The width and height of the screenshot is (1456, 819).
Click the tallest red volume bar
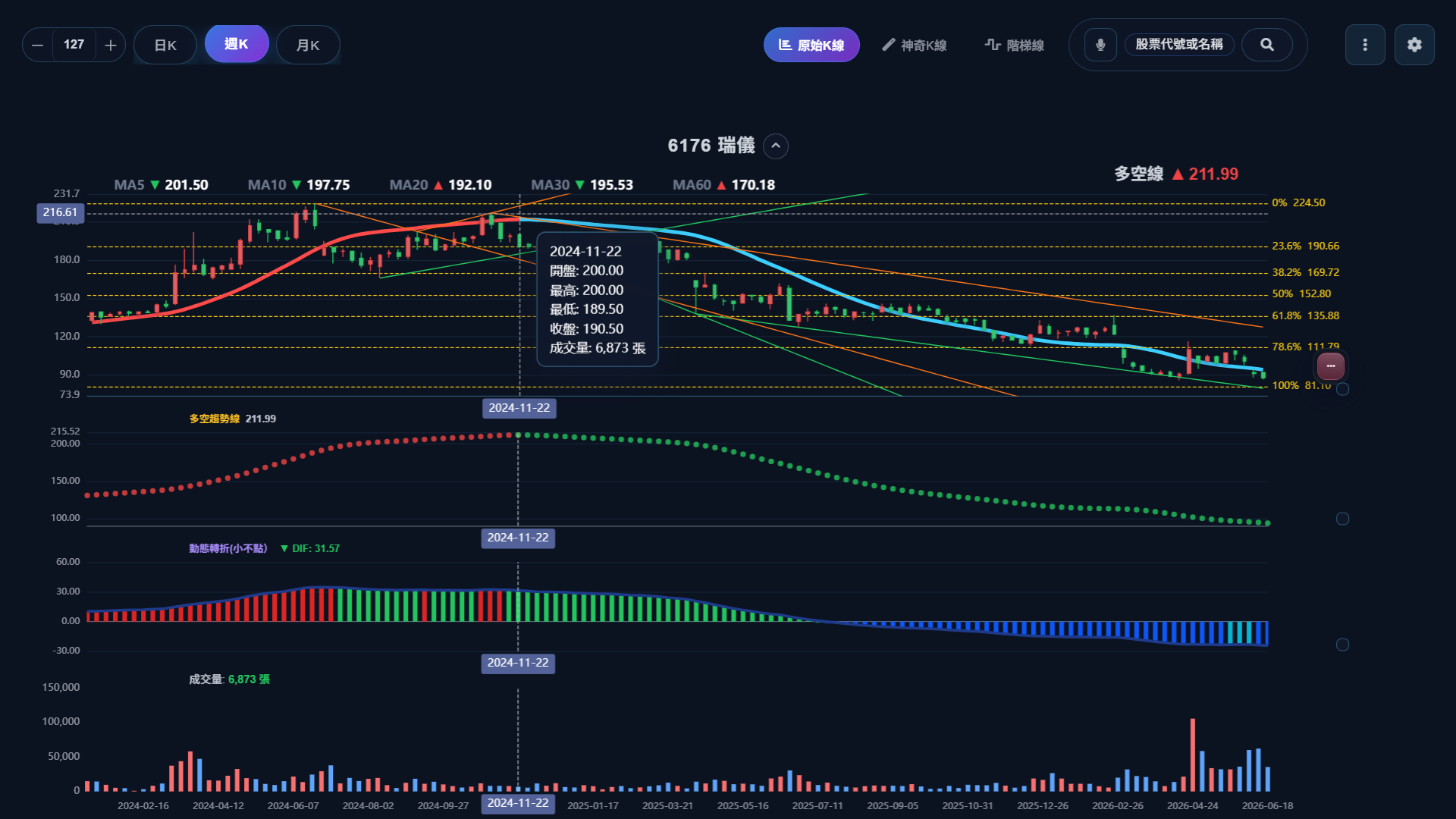coord(1193,755)
